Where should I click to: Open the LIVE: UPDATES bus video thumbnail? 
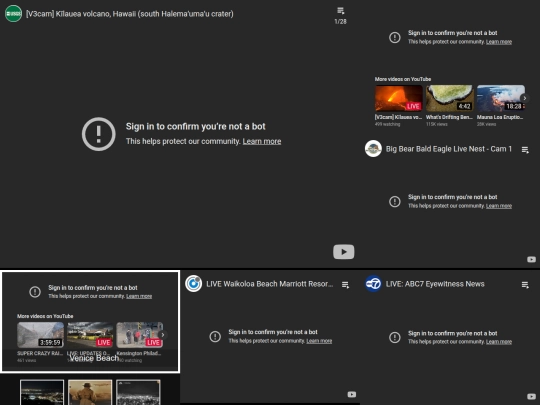click(90, 335)
